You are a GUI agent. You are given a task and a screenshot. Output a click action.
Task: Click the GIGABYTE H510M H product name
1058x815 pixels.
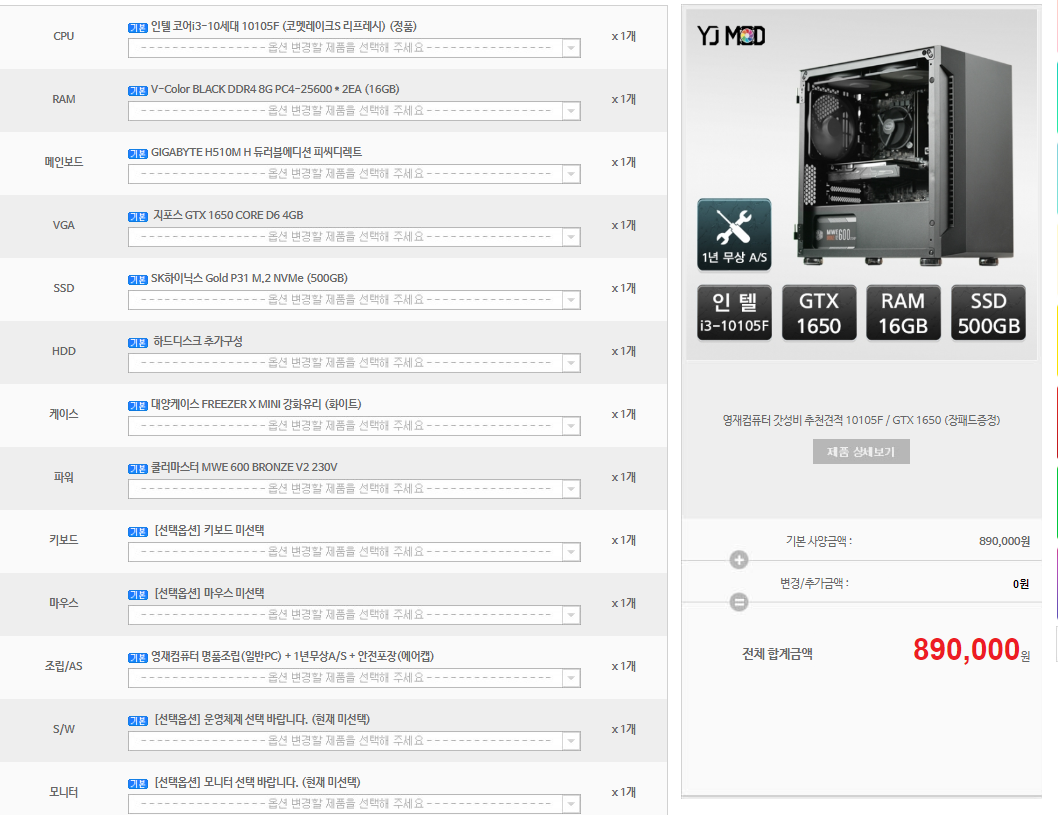pyautogui.click(x=256, y=152)
